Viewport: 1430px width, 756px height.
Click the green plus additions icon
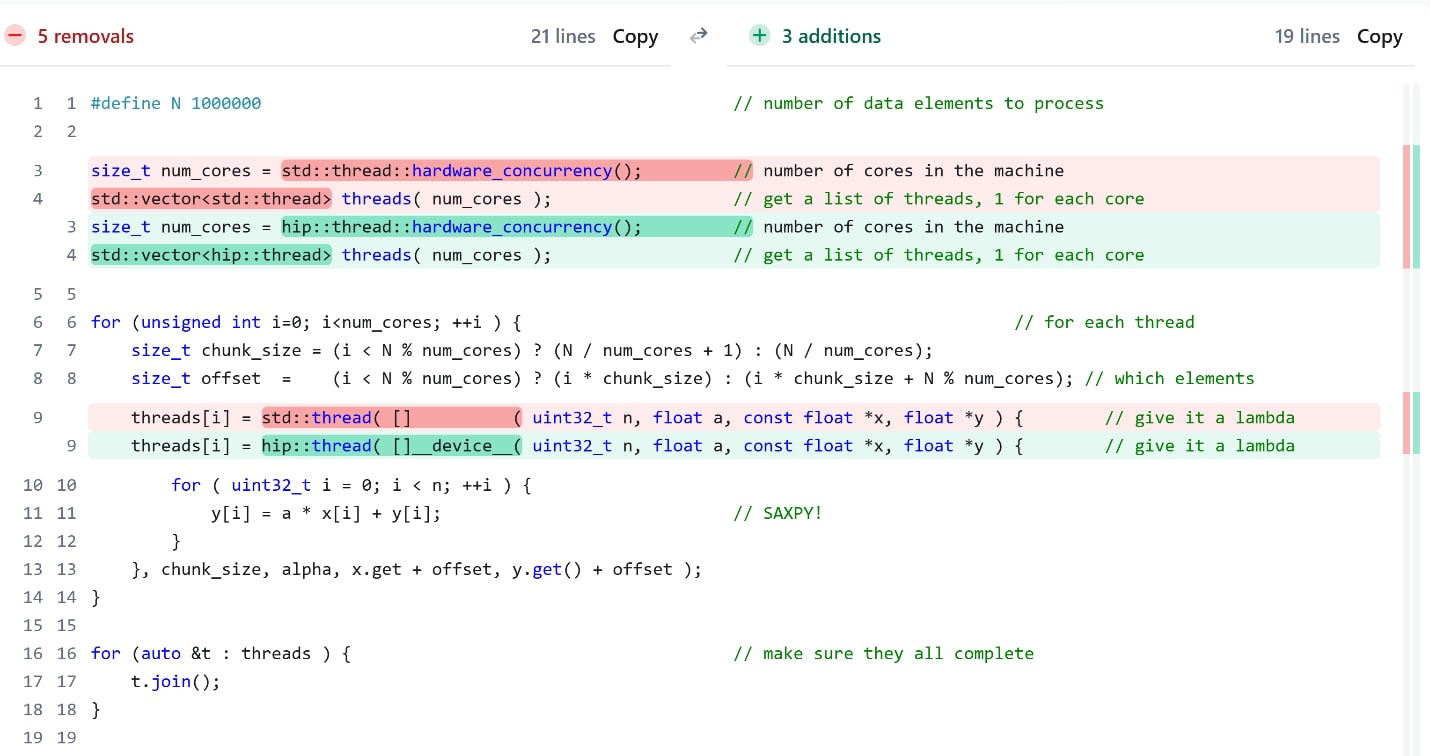click(x=760, y=35)
